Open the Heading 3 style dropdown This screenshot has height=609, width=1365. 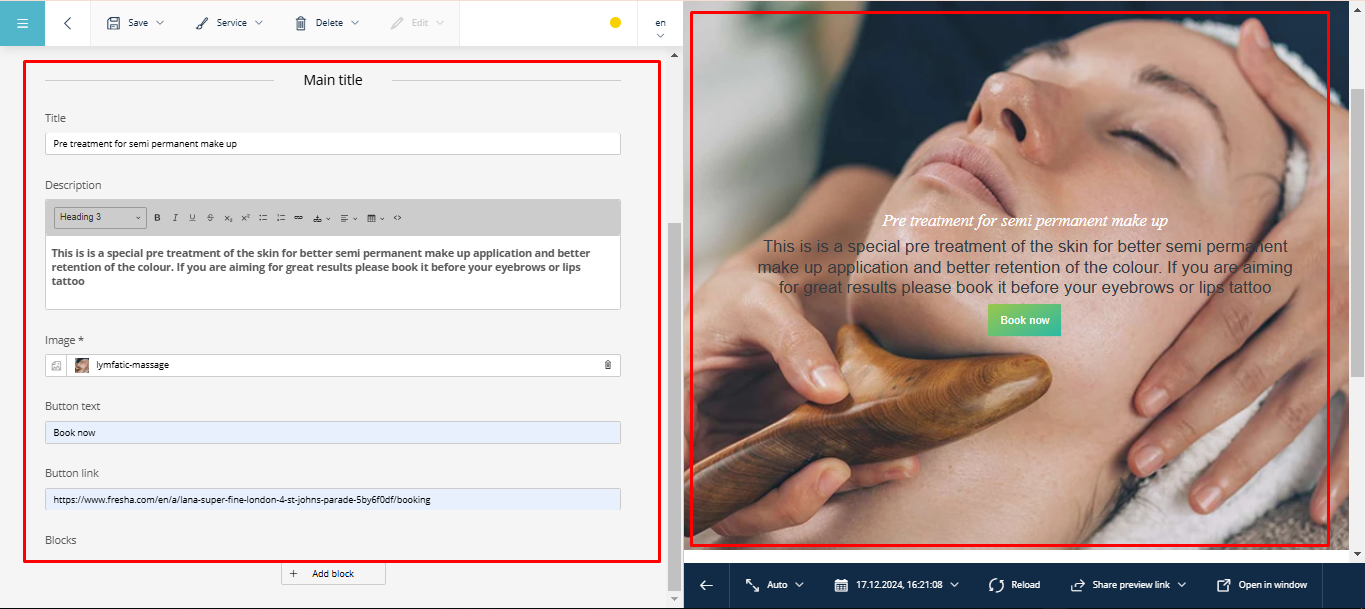[x=100, y=217]
